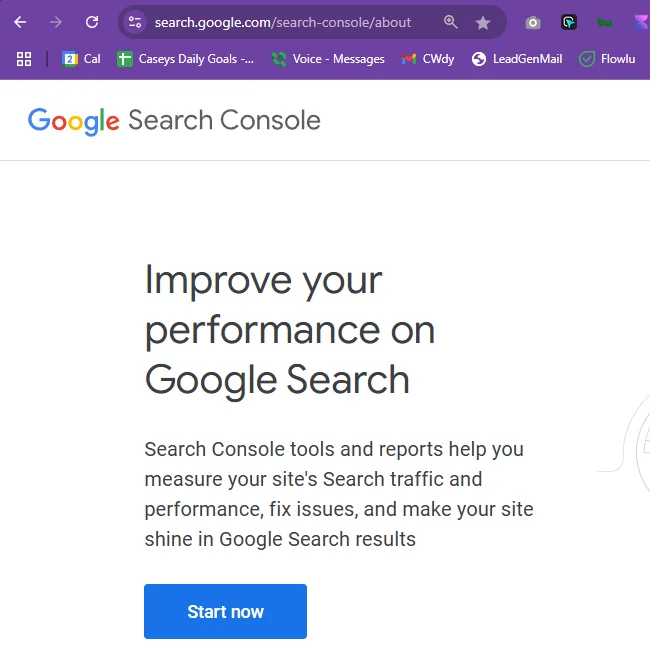The width and height of the screenshot is (650, 665).
Task: Click the Google Search Console logo
Action: [174, 121]
